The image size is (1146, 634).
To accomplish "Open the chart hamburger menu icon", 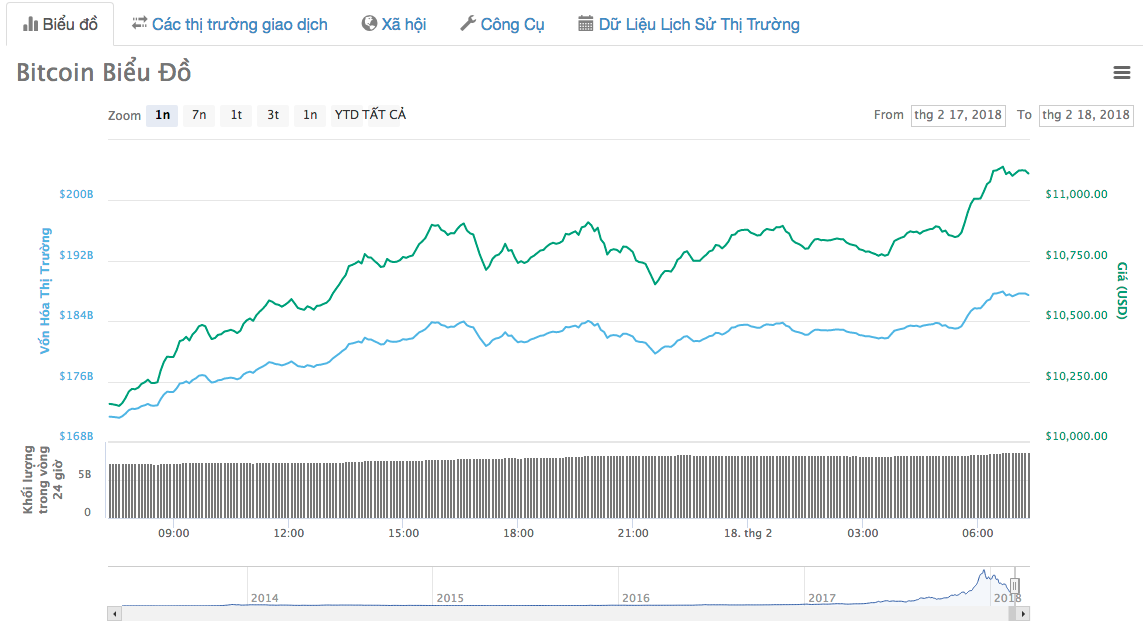I will (x=1121, y=72).
